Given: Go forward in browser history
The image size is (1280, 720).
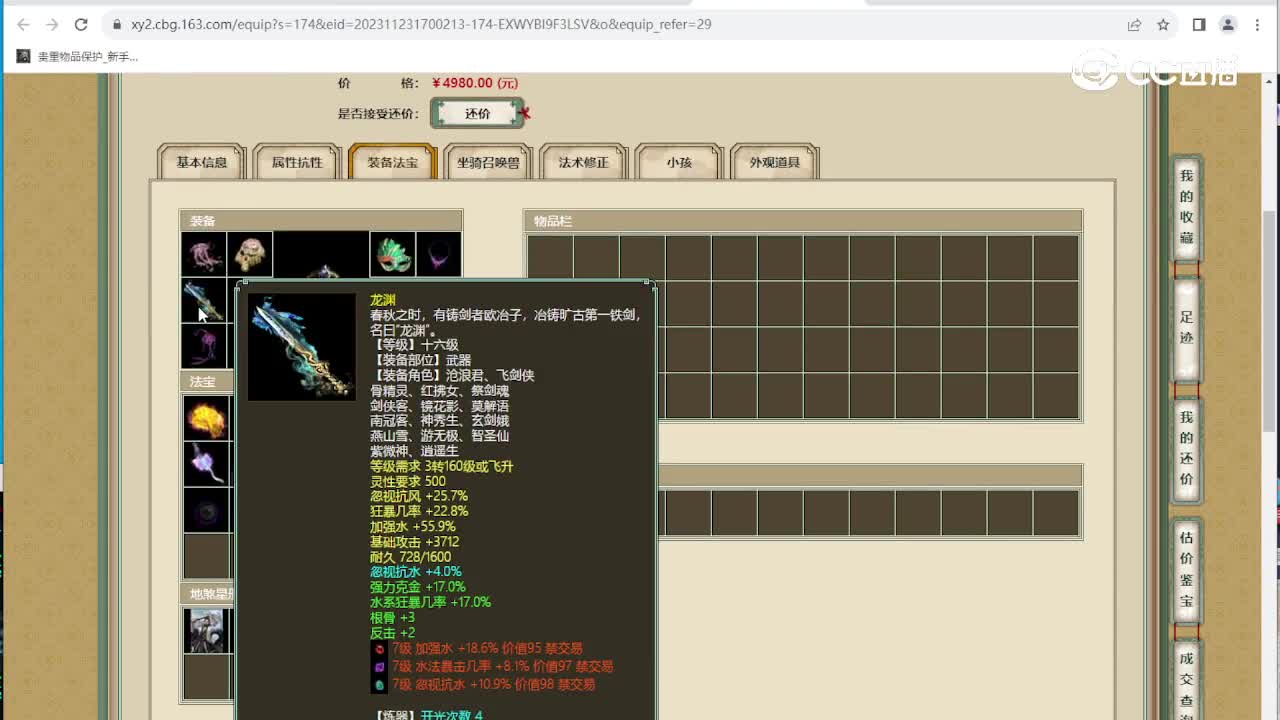Looking at the screenshot, I should [52, 24].
